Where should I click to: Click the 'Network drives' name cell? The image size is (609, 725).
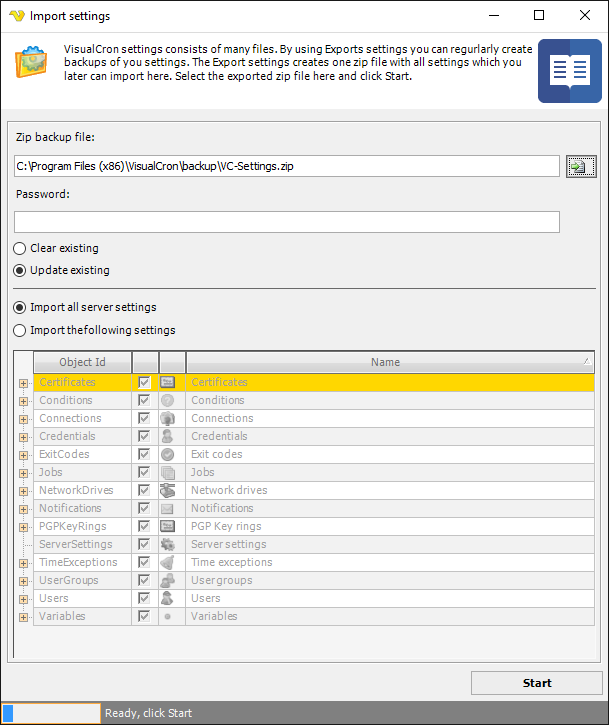tap(390, 490)
